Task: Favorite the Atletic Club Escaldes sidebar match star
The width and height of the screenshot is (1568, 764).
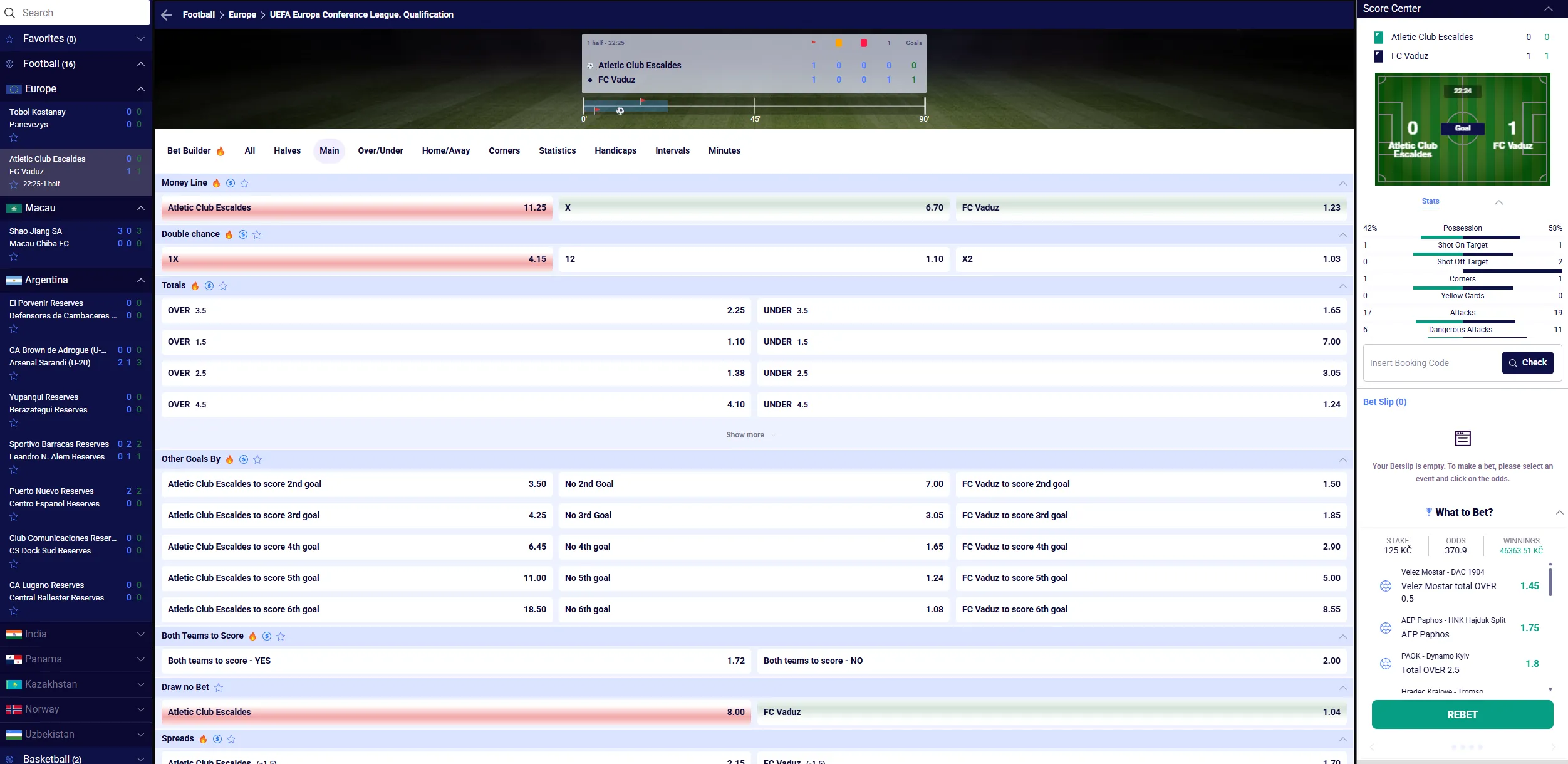Action: click(14, 184)
